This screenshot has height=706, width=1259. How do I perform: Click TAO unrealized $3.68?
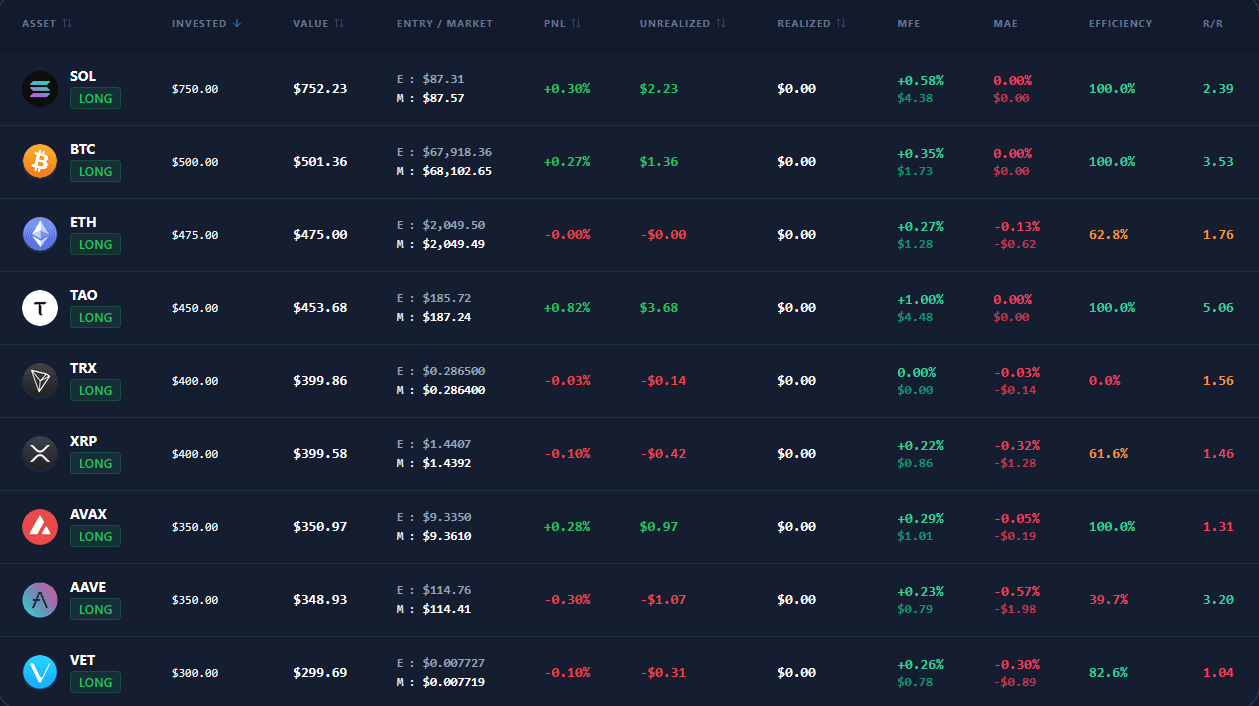coord(659,308)
